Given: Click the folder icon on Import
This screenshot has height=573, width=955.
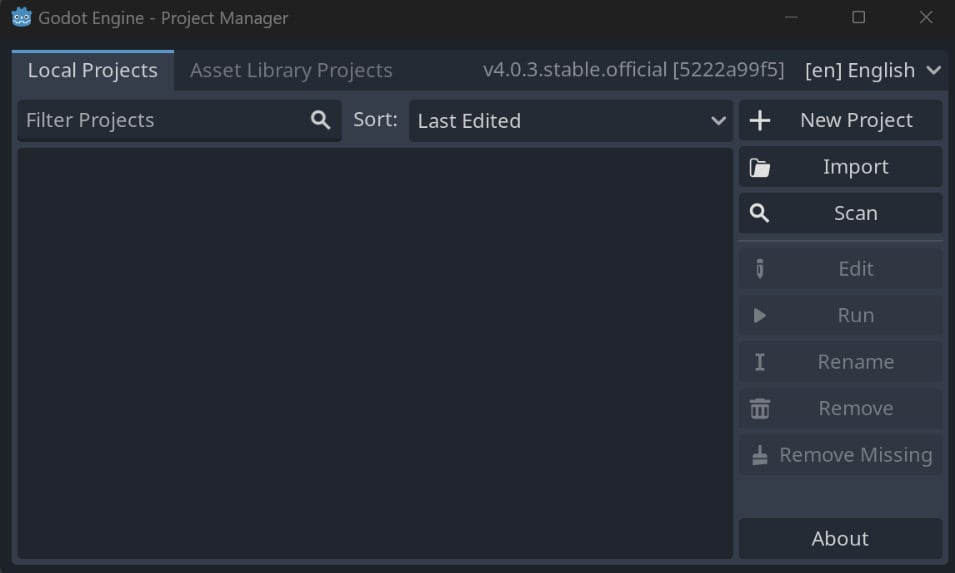Looking at the screenshot, I should click(759, 167).
